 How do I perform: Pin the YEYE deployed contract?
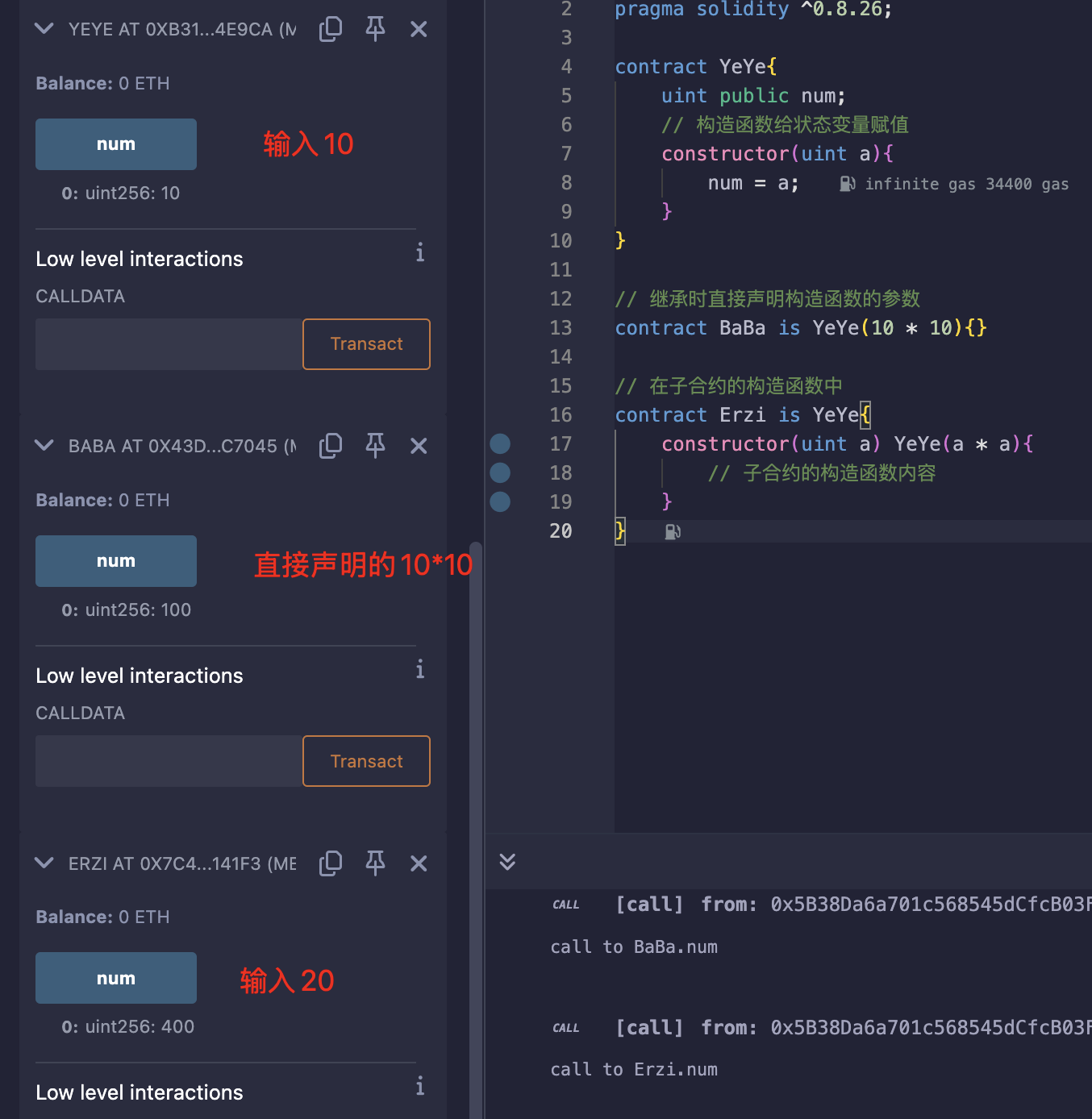coord(375,29)
